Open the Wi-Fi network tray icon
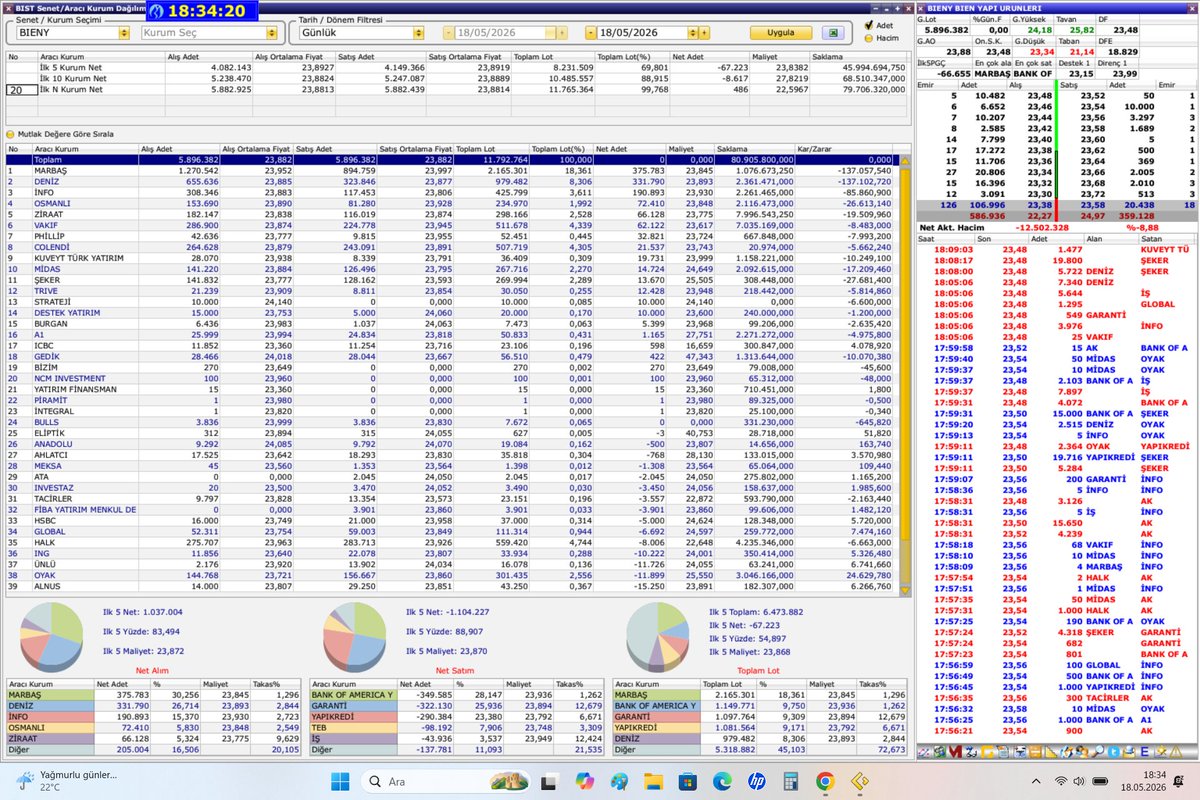Screen dimensions: 1200x800 click(1062, 780)
